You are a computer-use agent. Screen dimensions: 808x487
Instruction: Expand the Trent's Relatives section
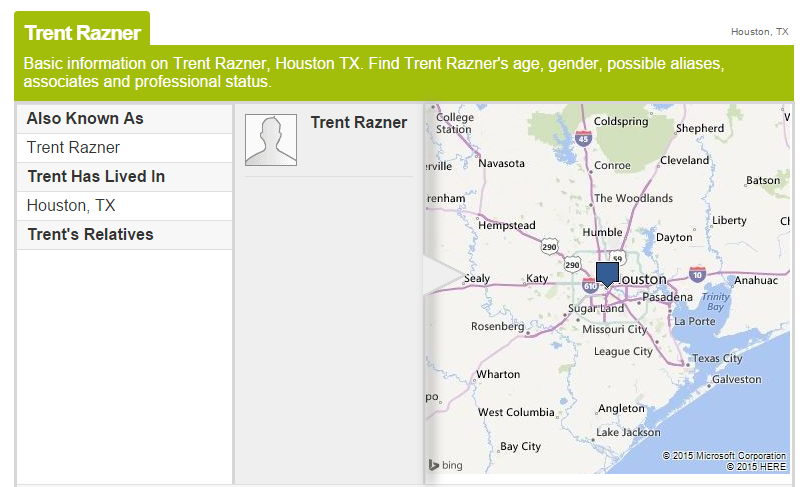pos(90,235)
